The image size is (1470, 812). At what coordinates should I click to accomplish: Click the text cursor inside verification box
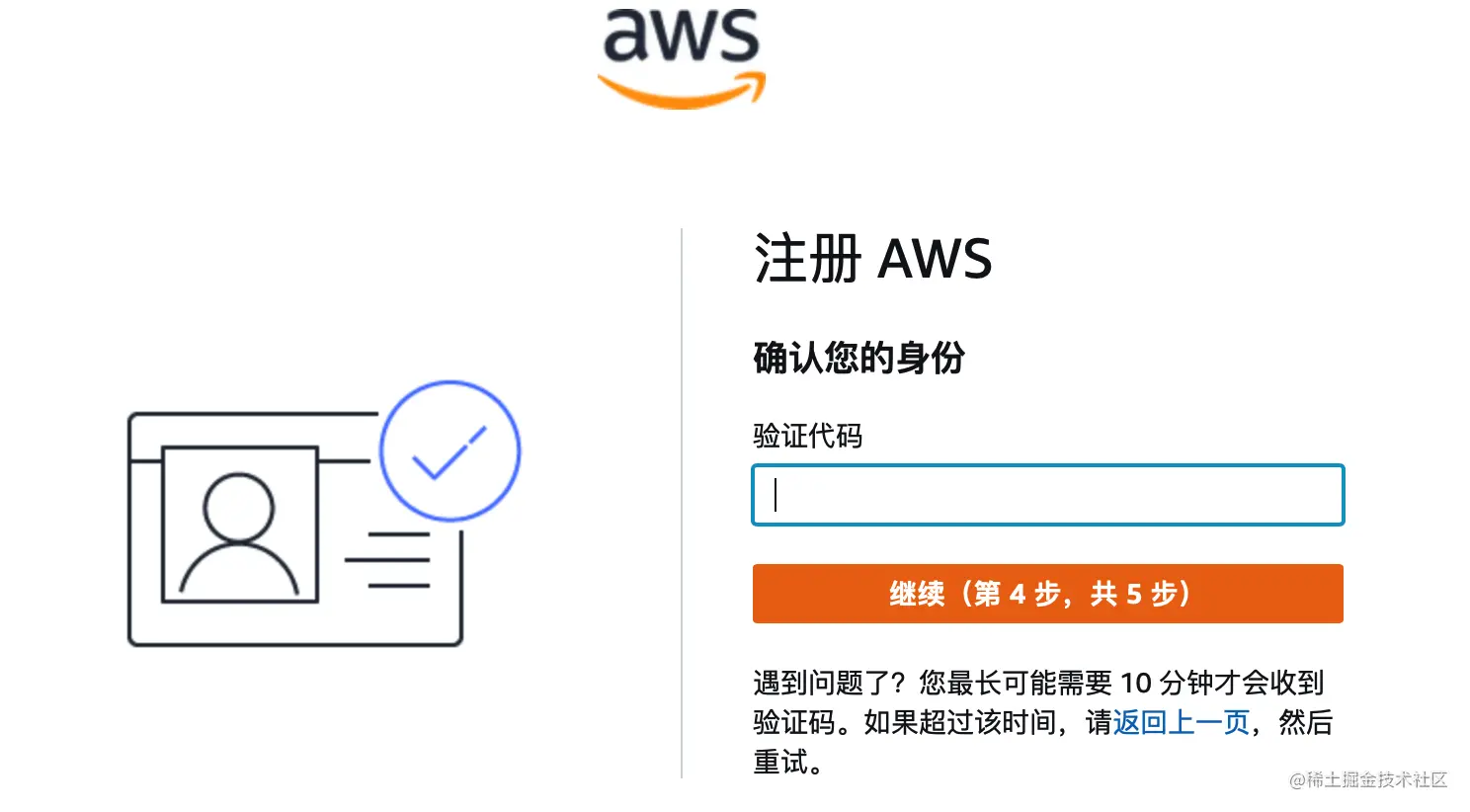tap(776, 495)
